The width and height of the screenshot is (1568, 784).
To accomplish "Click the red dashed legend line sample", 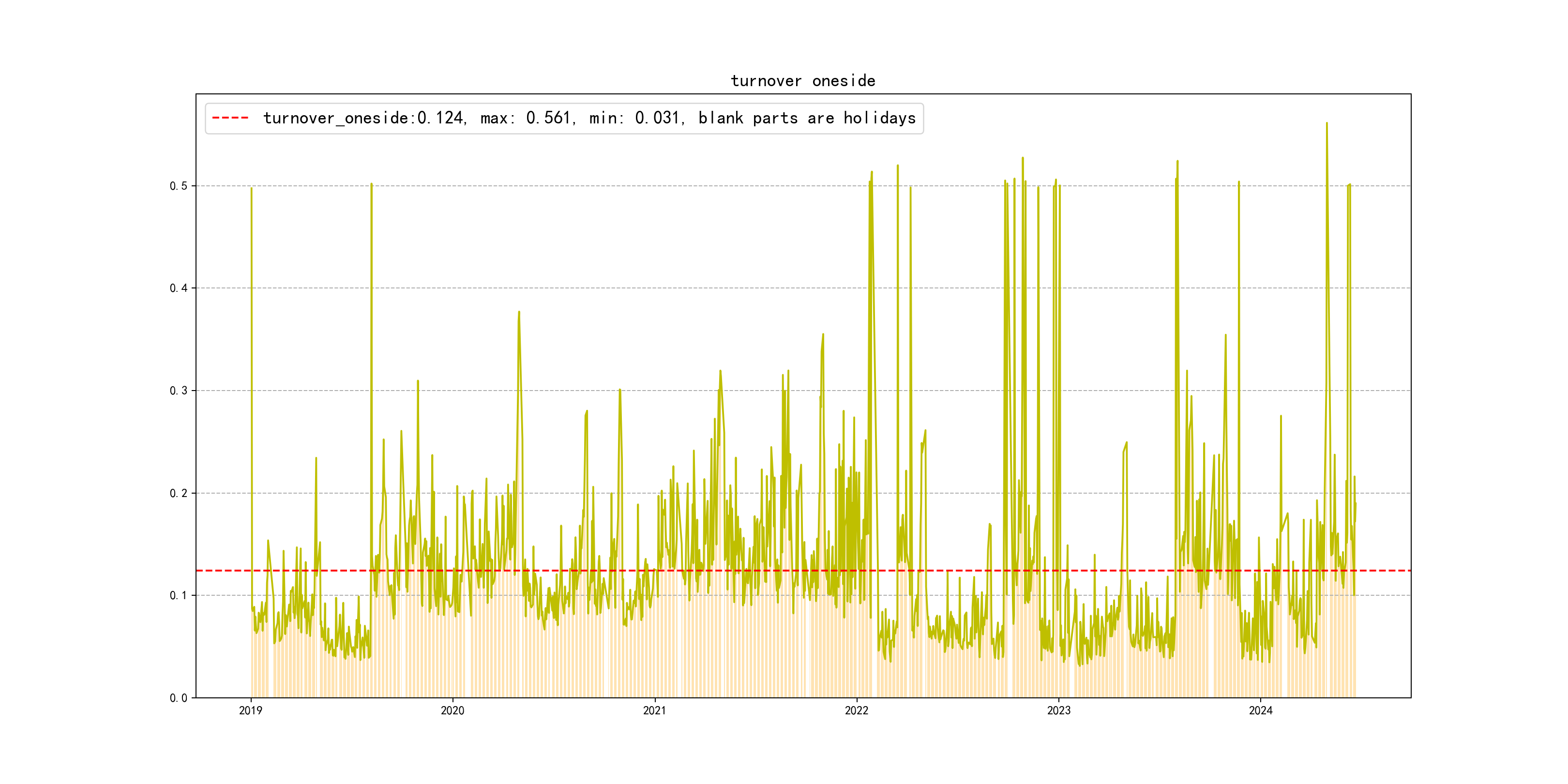I will click(x=230, y=118).
